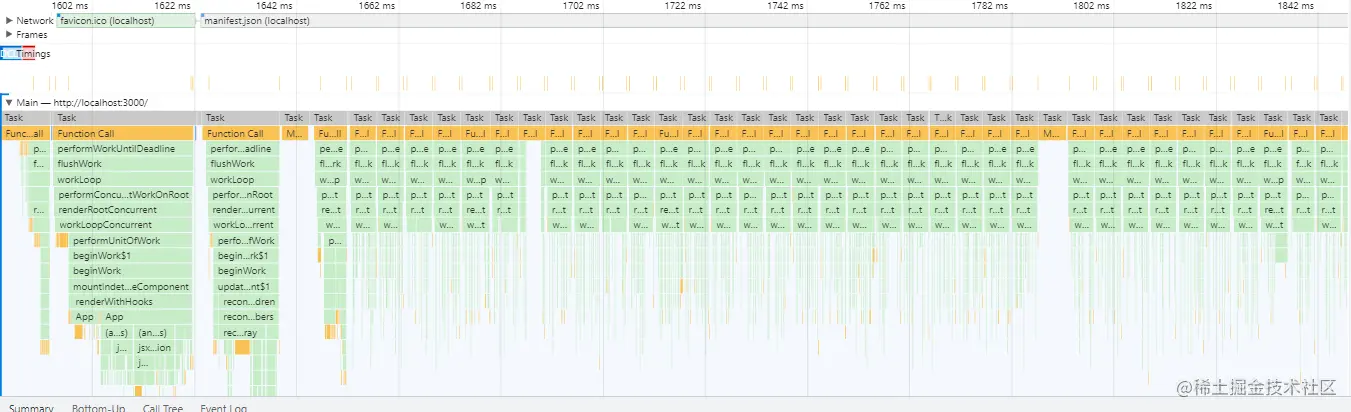Open the Summary tab
Viewport: 1351px width, 412px height.
(x=30, y=407)
